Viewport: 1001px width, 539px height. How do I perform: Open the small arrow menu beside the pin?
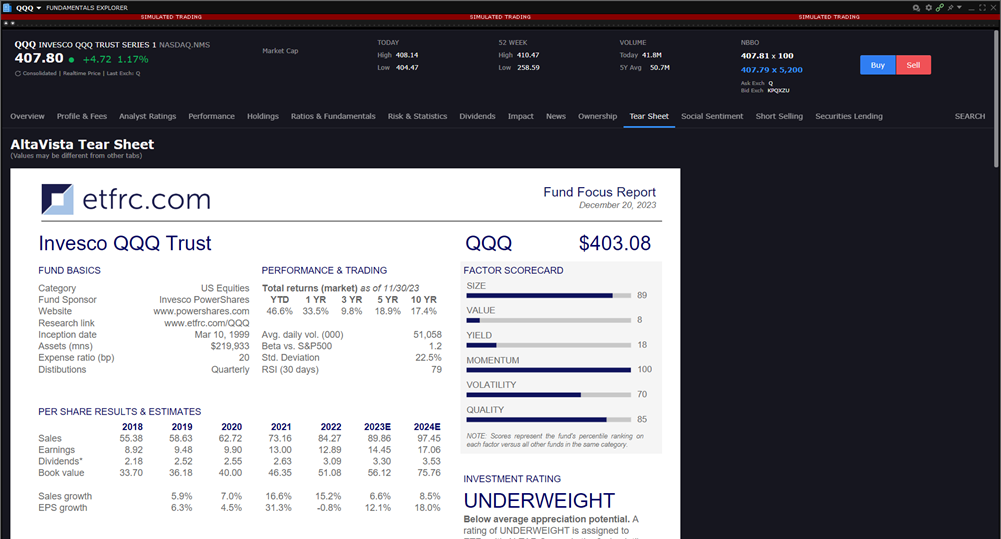click(960, 7)
